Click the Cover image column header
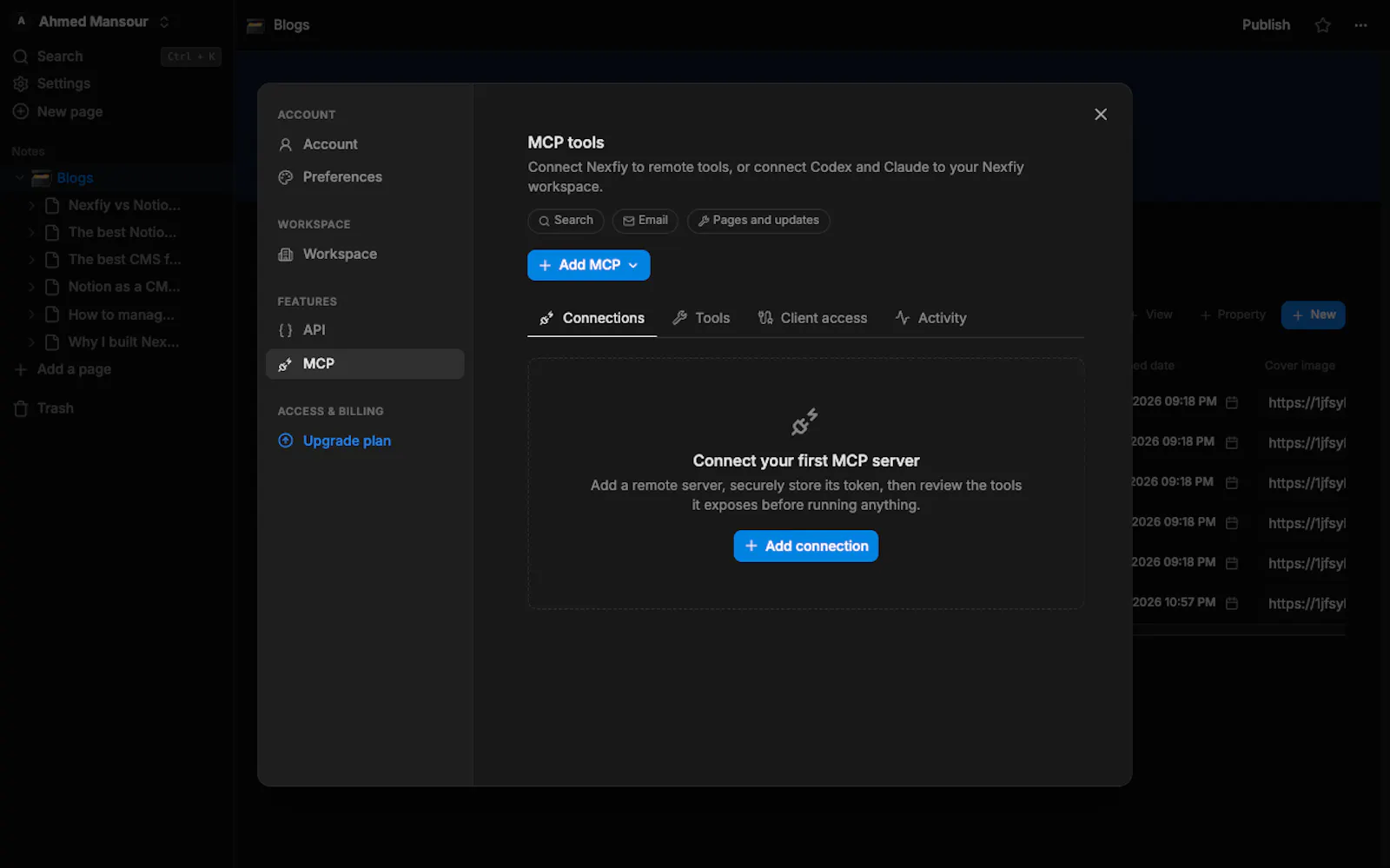Screen dimensions: 1390x868 (1300, 366)
